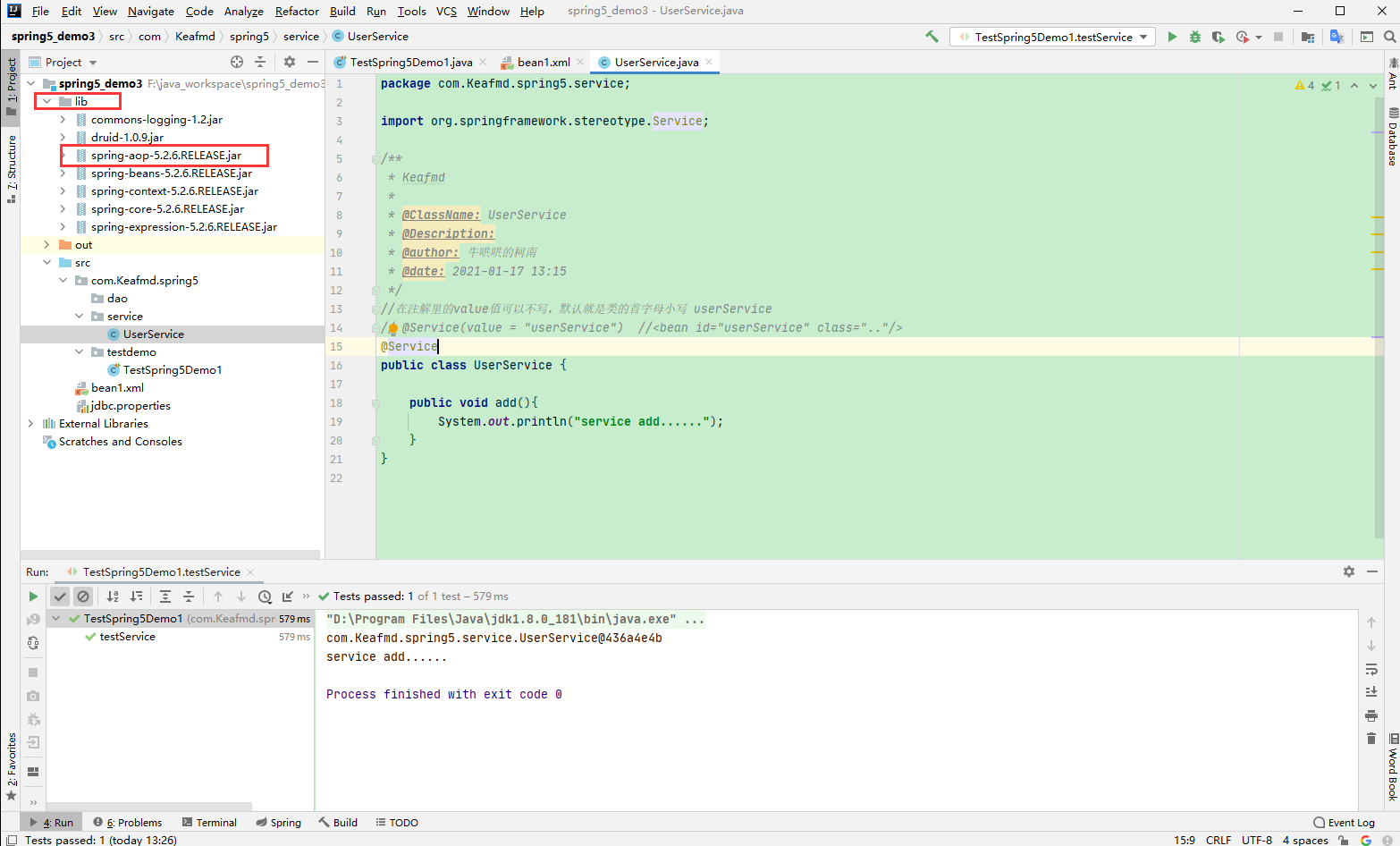
Task: Show more Run toolbar actions chevron
Action: point(307,596)
